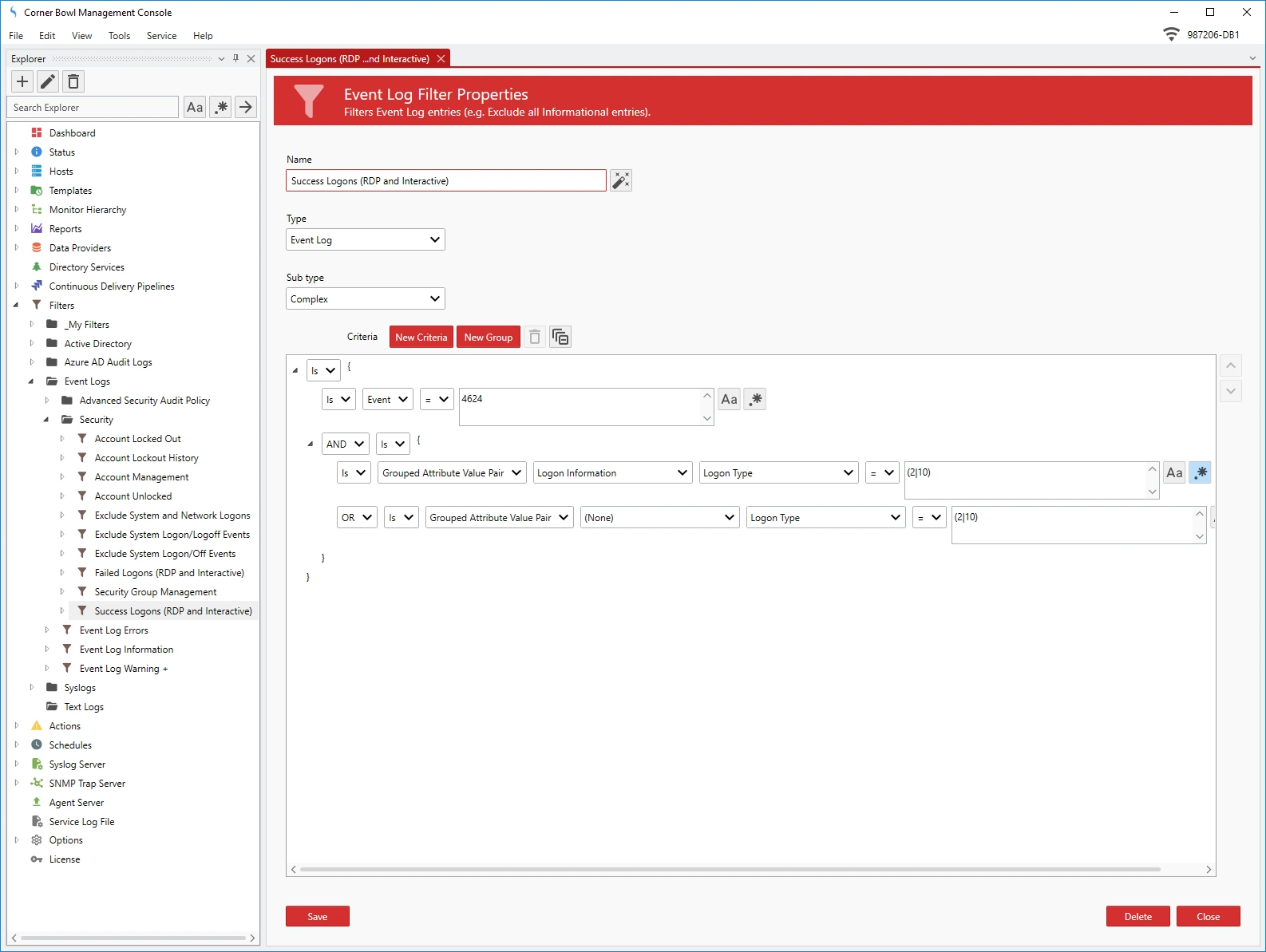Pin the Explorer panel
This screenshot has width=1266, height=952.
[235, 58]
